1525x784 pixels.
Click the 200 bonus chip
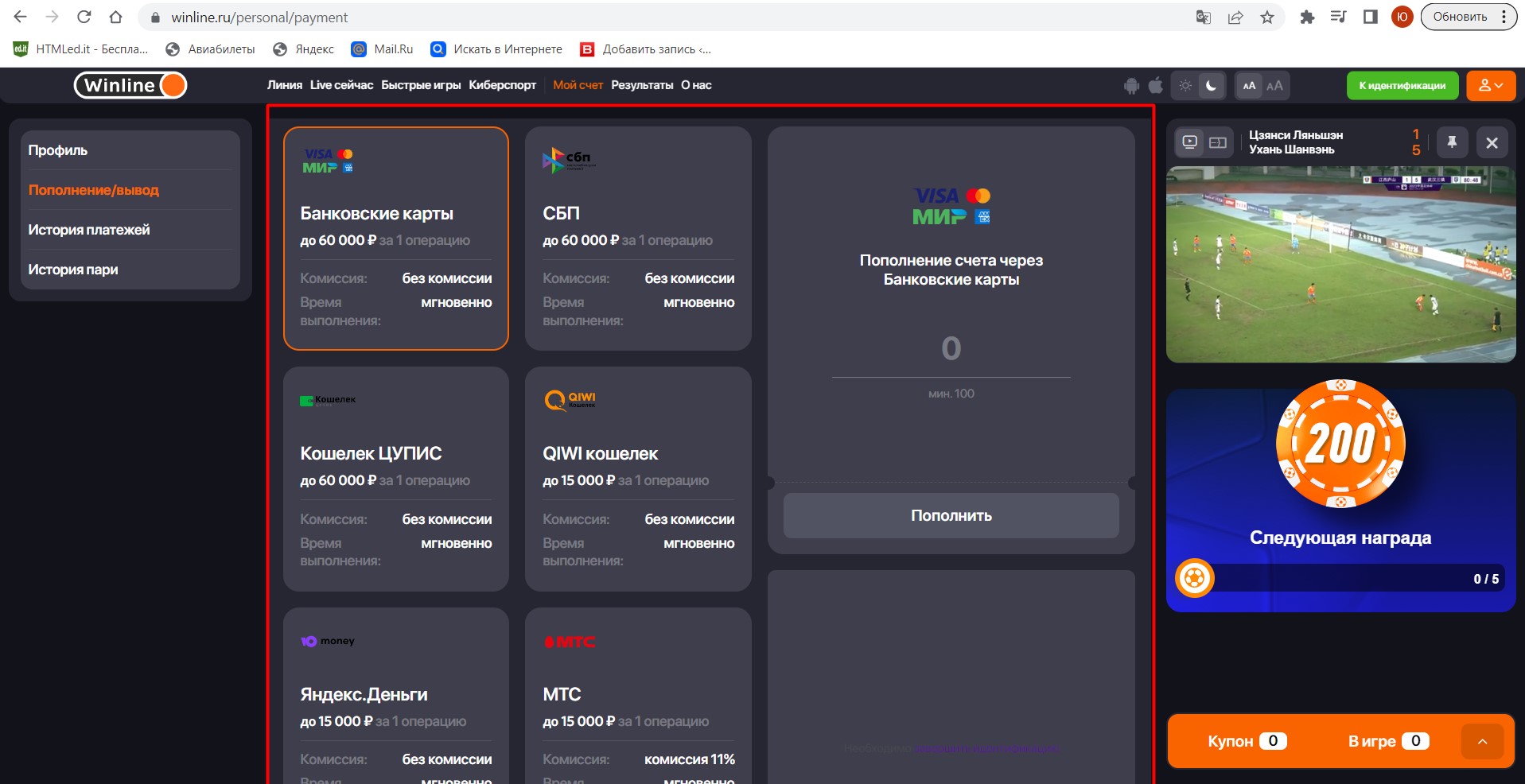click(x=1340, y=444)
